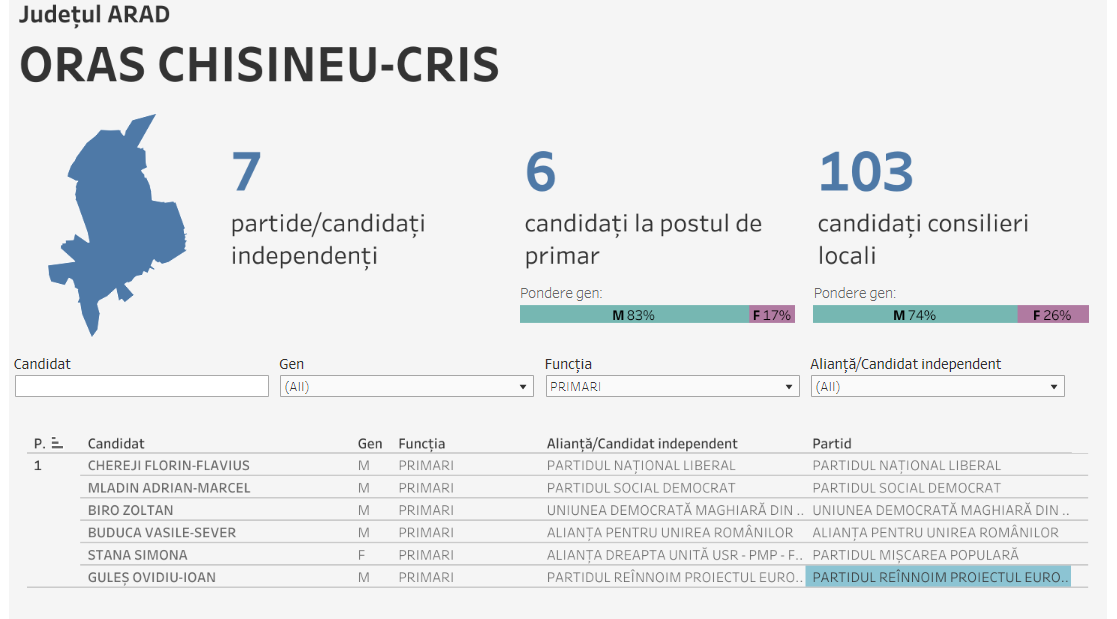
Task: Expand the Alianță/Candidat independent filter dropdown
Action: click(937, 387)
